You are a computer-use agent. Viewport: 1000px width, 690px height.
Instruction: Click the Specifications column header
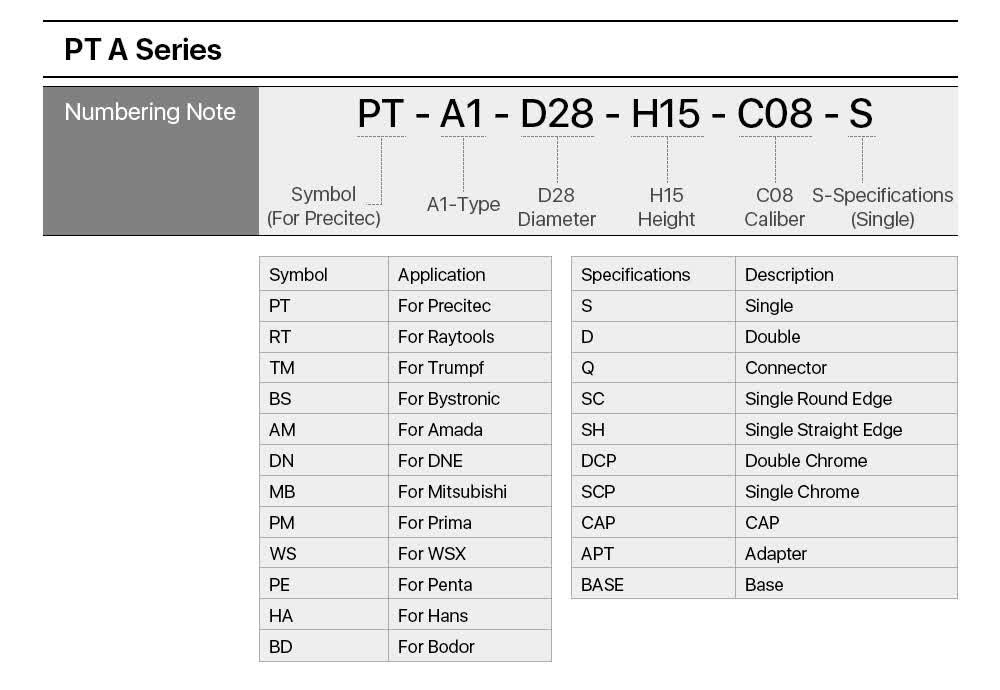653,275
